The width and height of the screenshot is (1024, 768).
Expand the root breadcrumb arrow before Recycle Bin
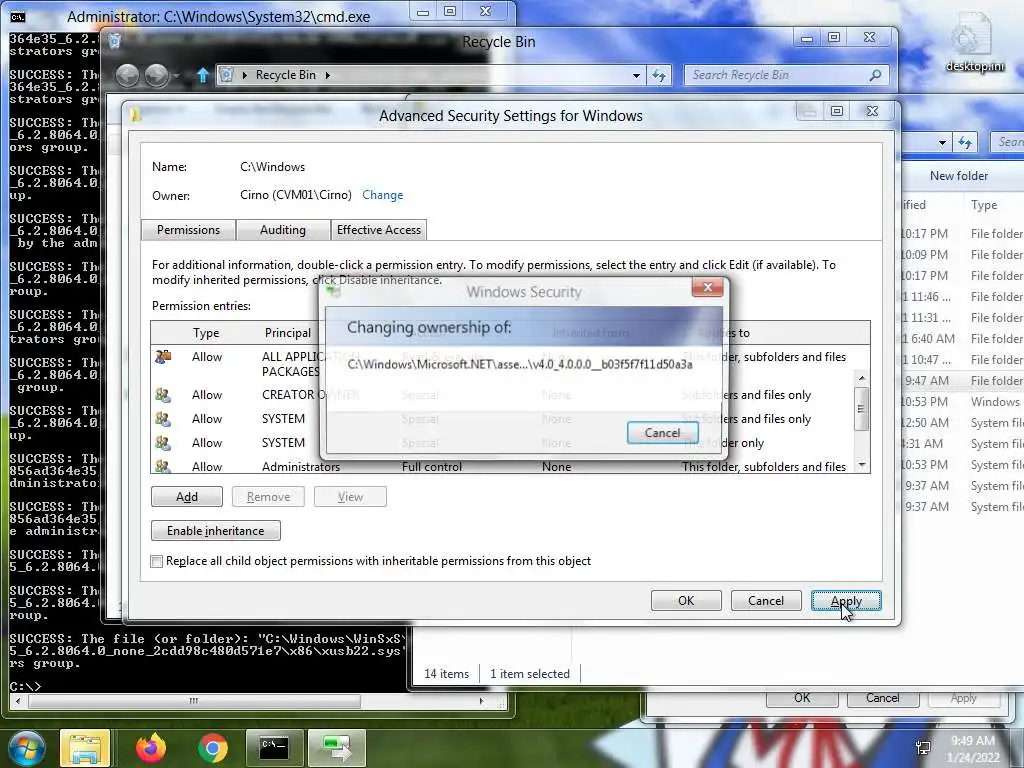pos(244,75)
